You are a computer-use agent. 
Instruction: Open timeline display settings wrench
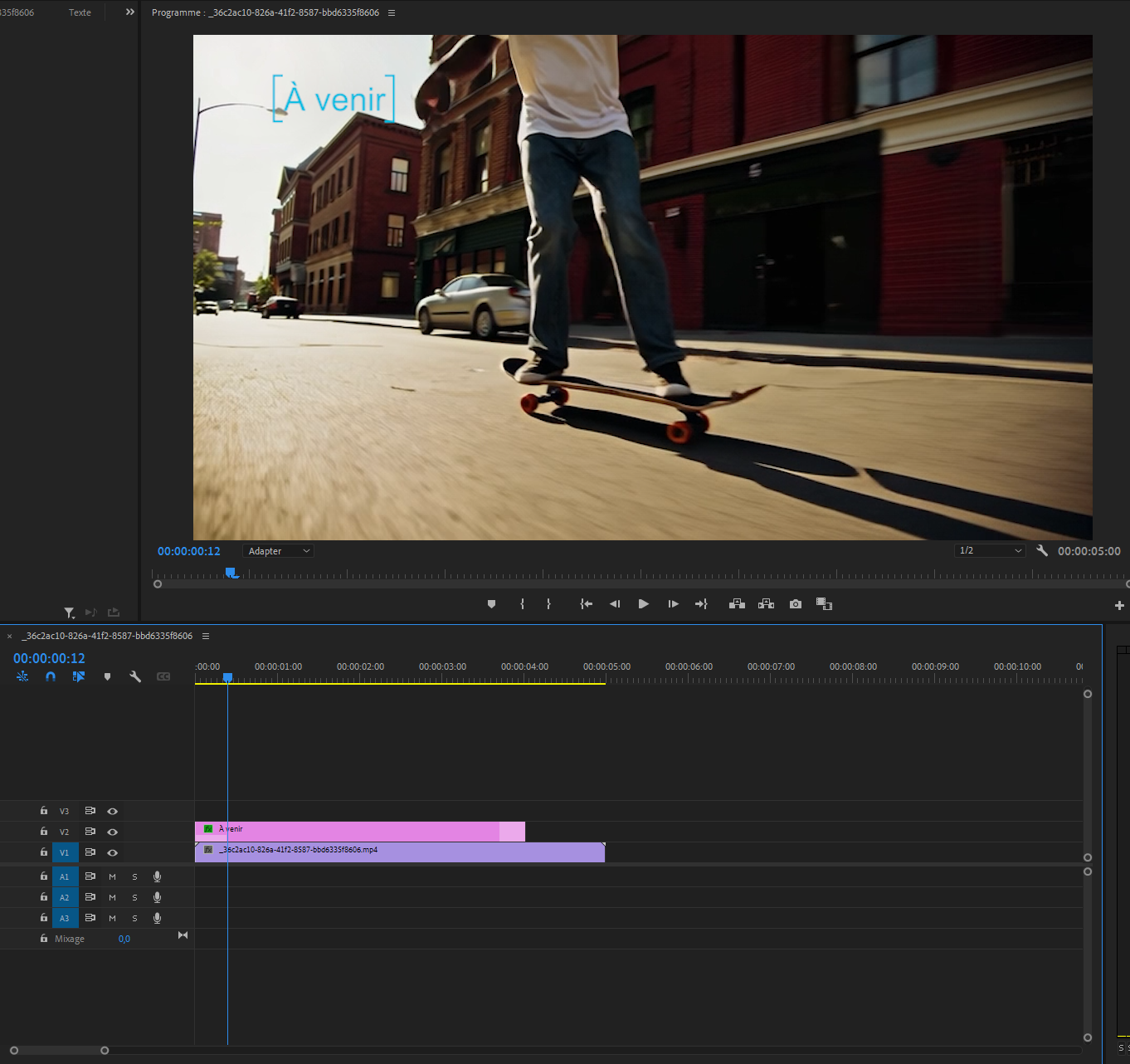135,676
